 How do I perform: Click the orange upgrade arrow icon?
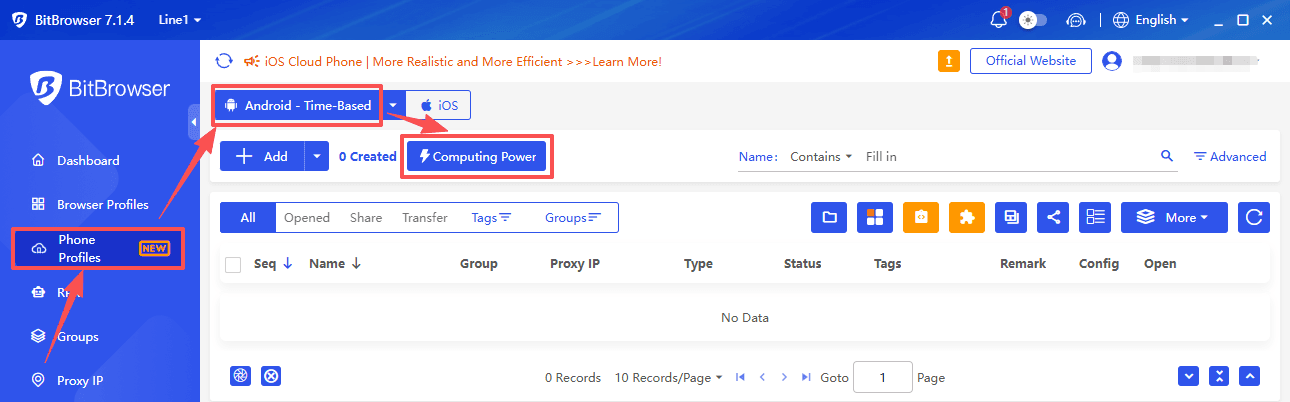[x=949, y=61]
